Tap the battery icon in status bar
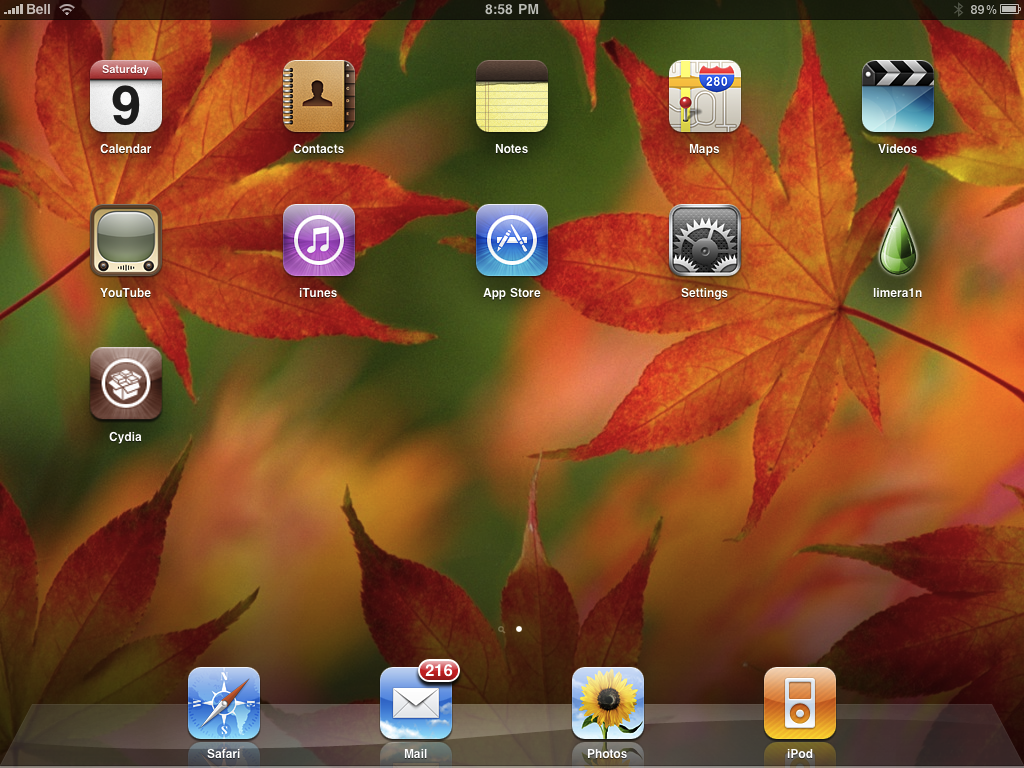1024x768 pixels. [1010, 9]
